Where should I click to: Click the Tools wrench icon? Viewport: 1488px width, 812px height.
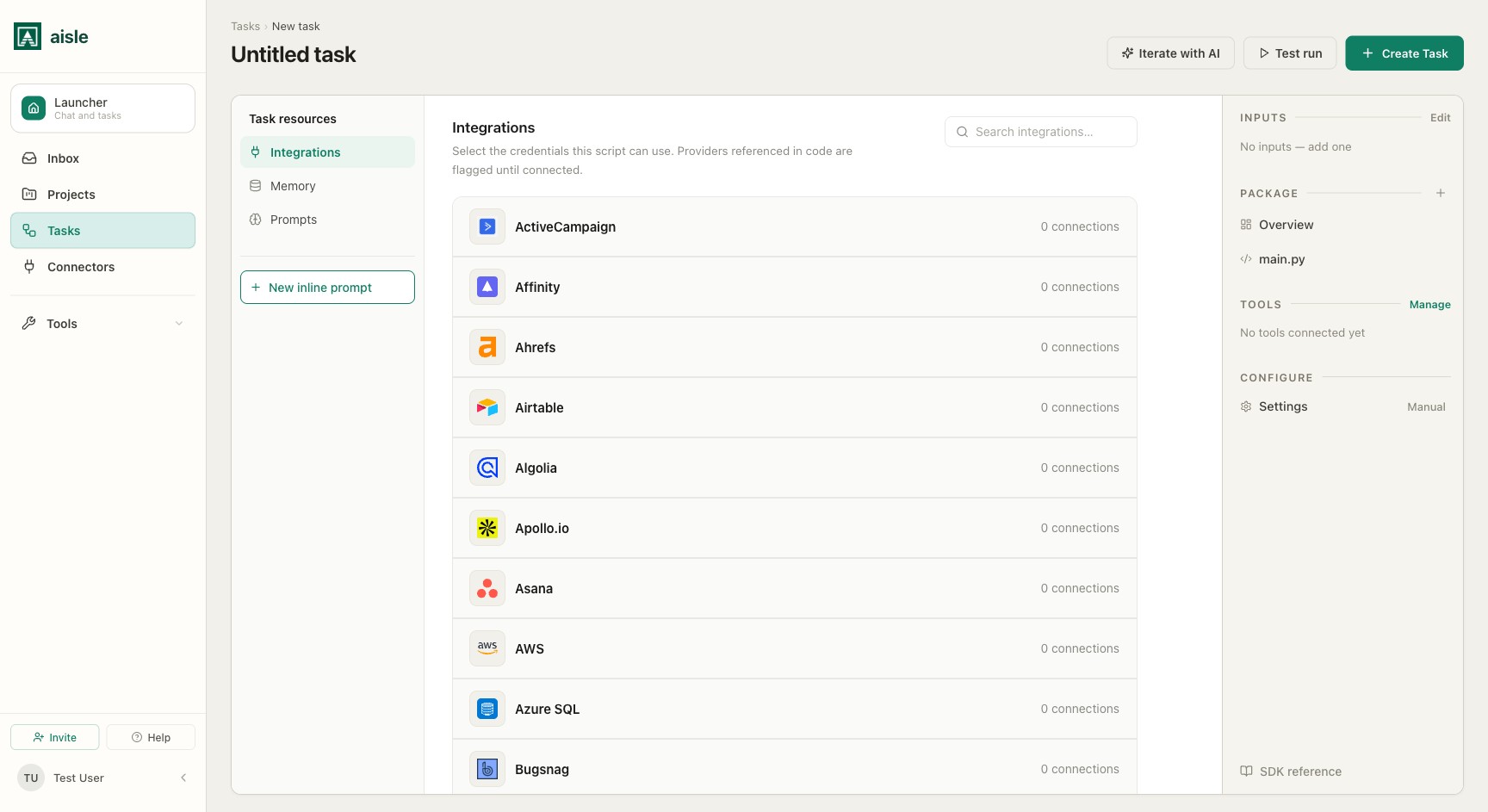[x=29, y=324]
